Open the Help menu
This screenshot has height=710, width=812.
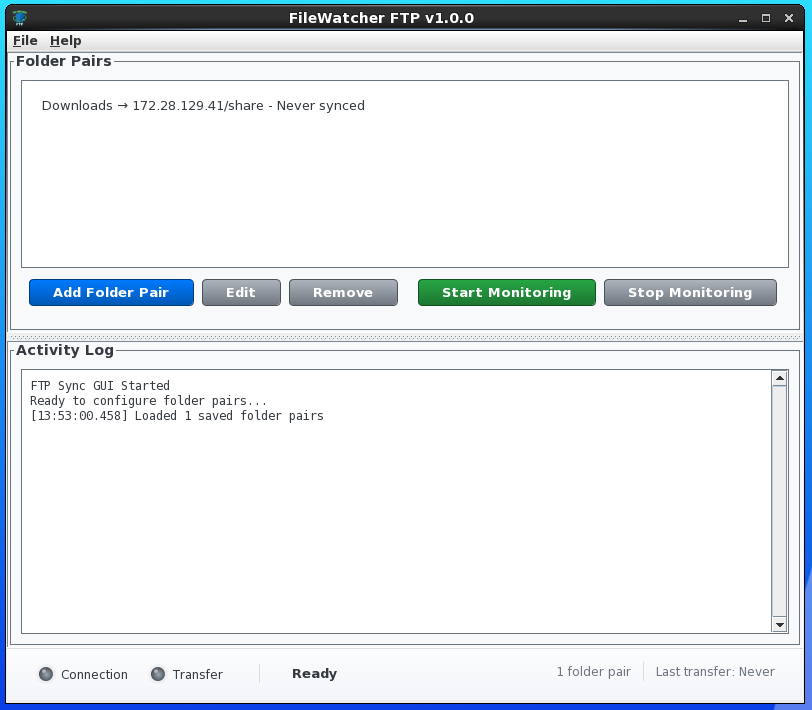tap(65, 40)
